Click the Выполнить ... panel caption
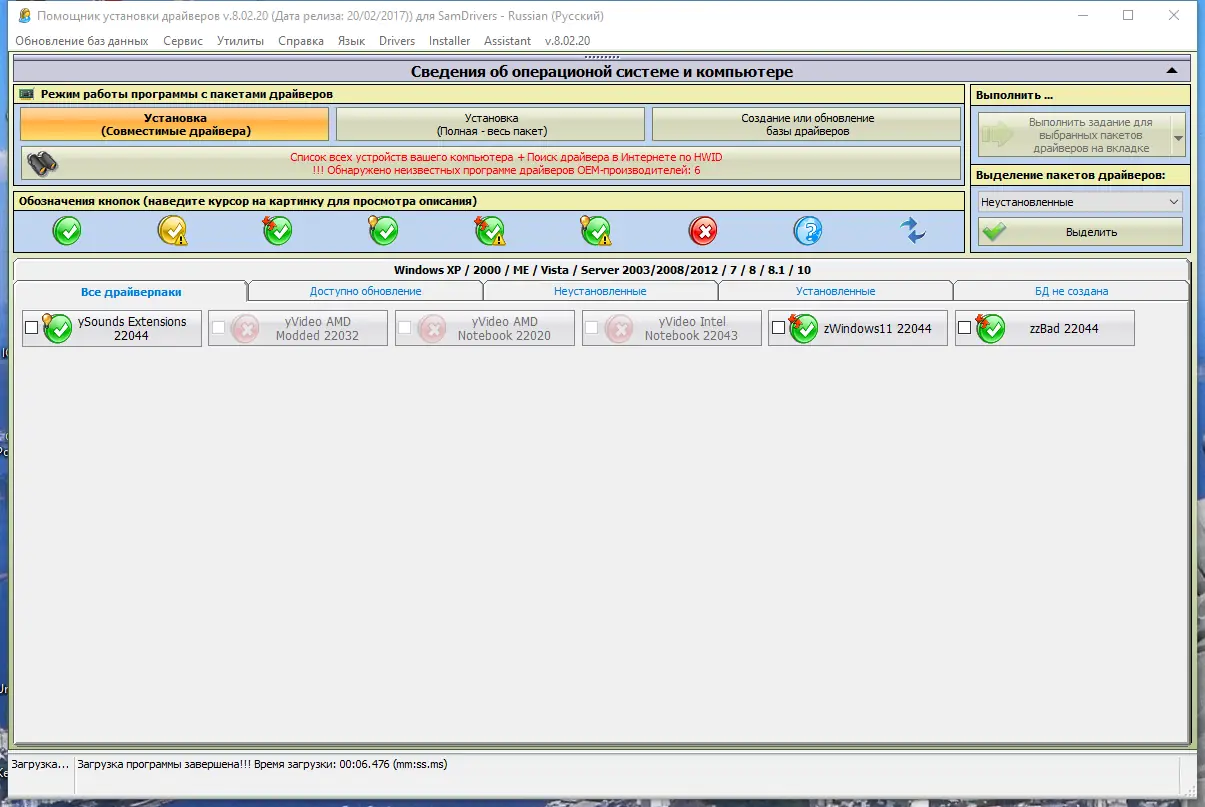Image resolution: width=1205 pixels, height=807 pixels. coord(1015,95)
